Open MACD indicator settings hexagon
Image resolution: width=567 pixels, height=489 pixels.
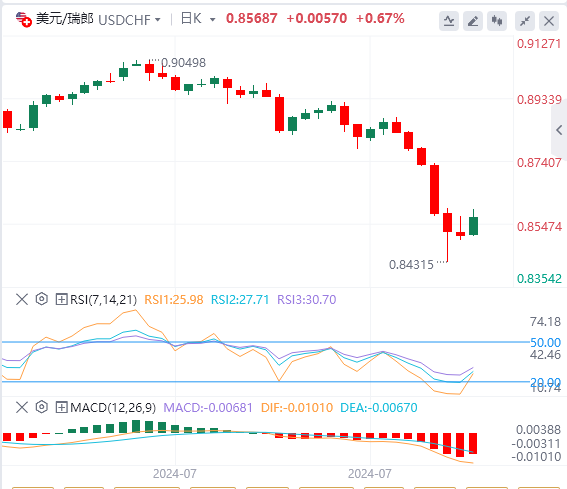coord(42,407)
